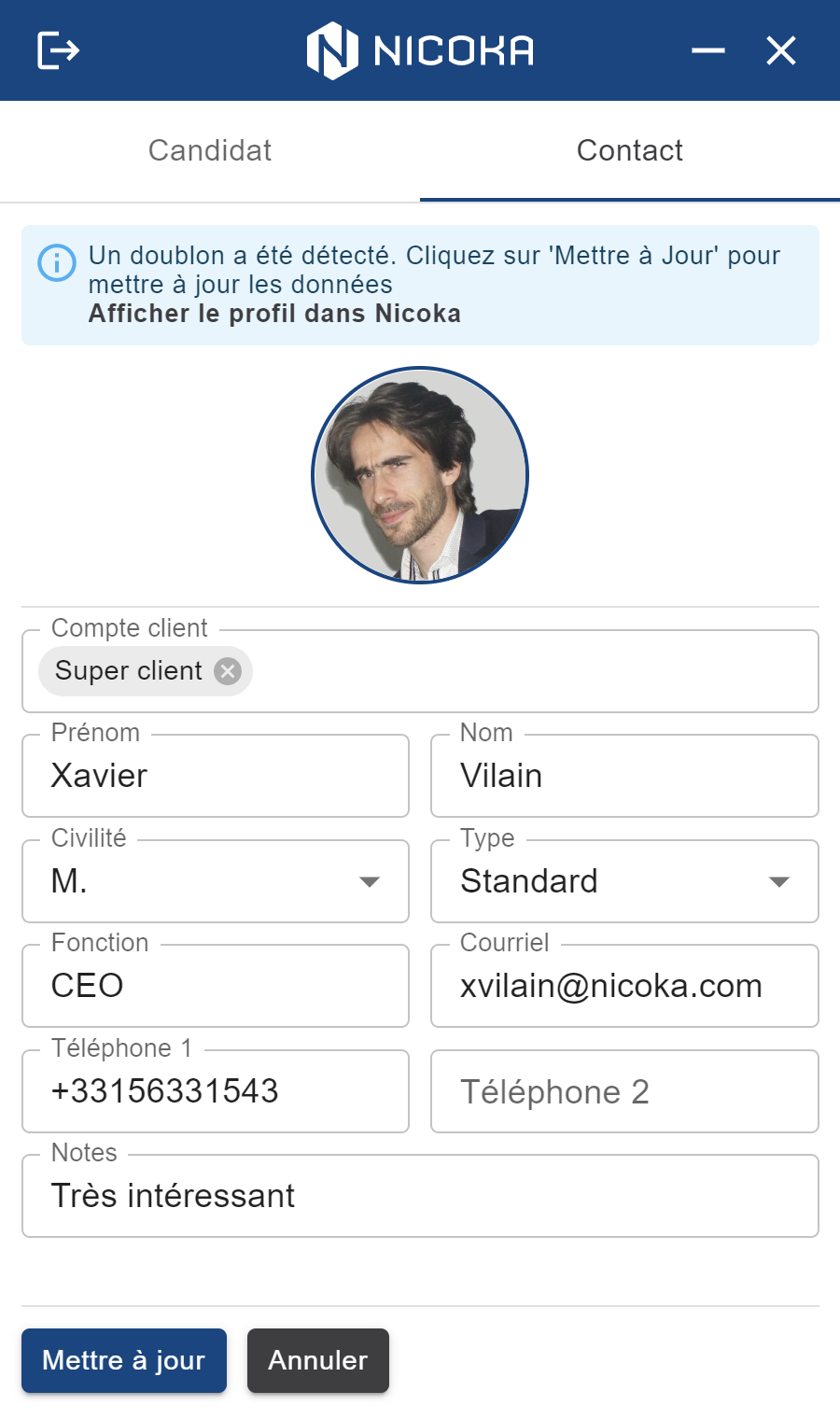Click the info icon in duplicate alert

pos(57,262)
